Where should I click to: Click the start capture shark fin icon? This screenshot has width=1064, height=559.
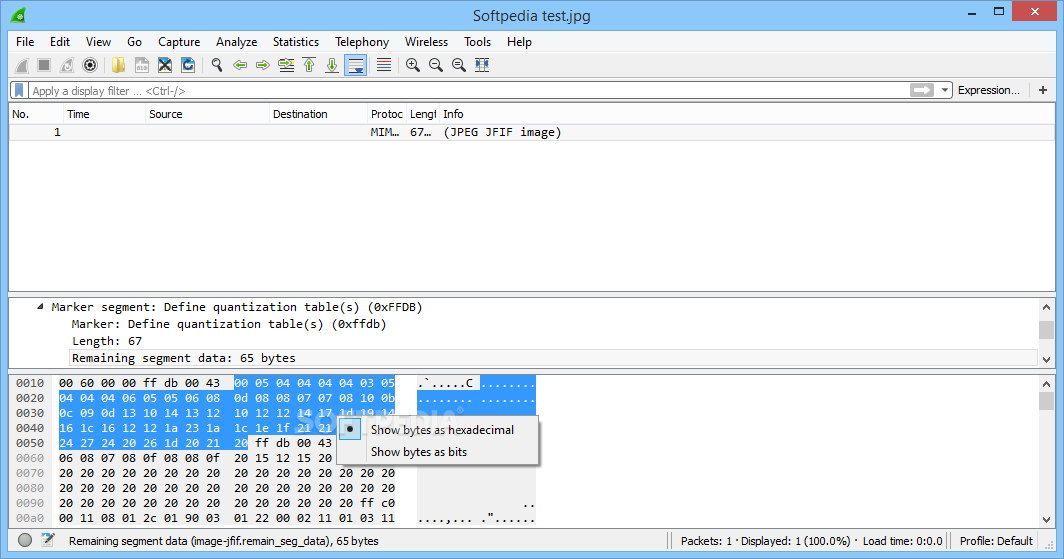[x=22, y=65]
